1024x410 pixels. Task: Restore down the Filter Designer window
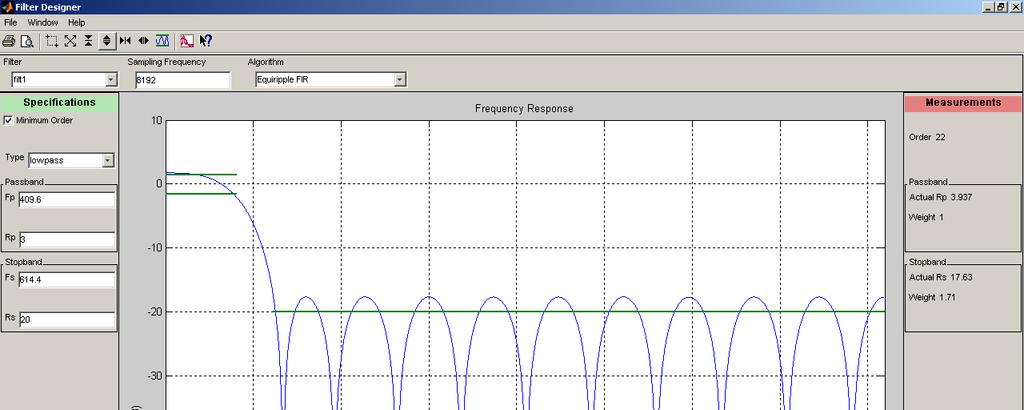(x=1000, y=7)
